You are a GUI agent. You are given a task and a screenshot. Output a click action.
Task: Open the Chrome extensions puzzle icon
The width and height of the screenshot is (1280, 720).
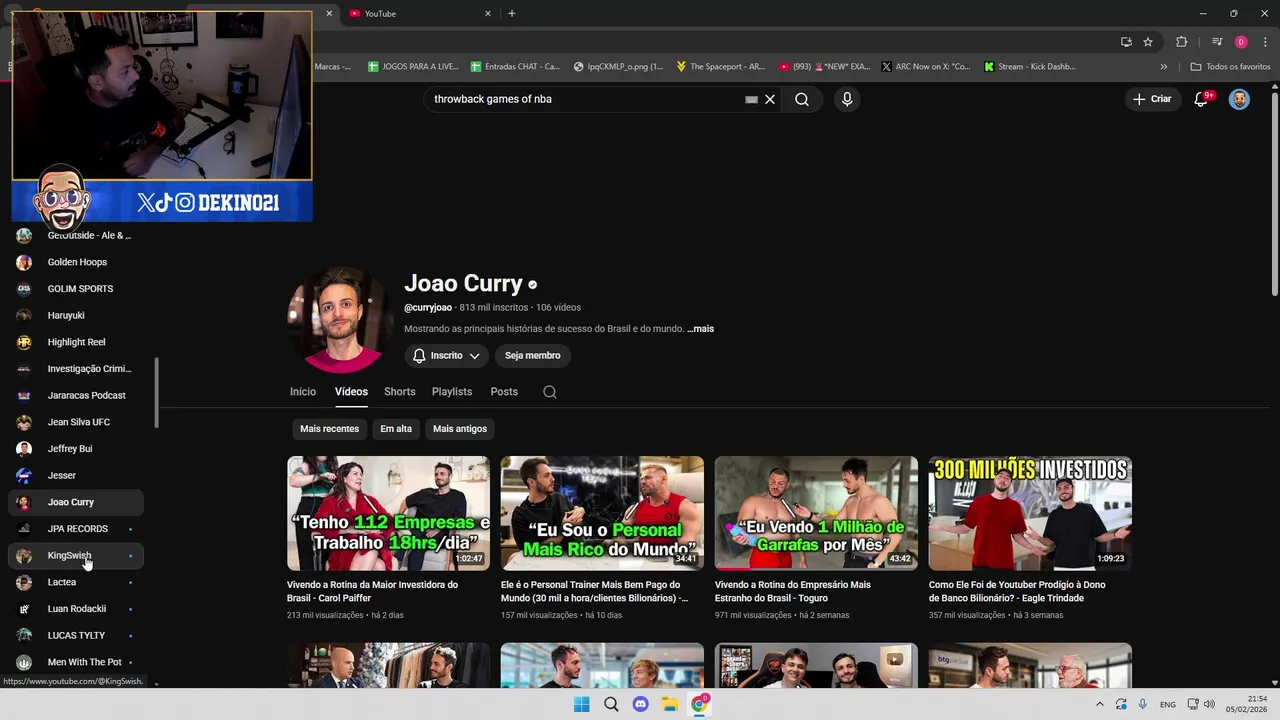pyautogui.click(x=1181, y=42)
